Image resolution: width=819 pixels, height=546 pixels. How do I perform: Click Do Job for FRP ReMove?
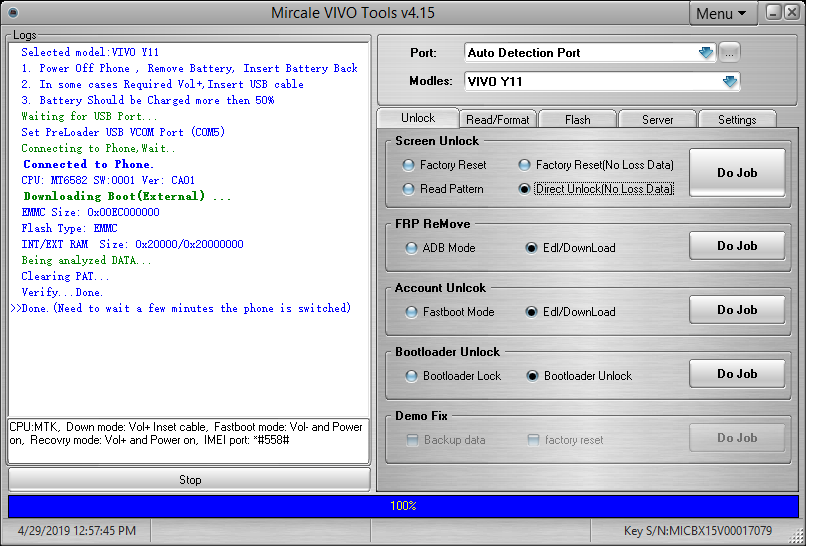(x=737, y=246)
